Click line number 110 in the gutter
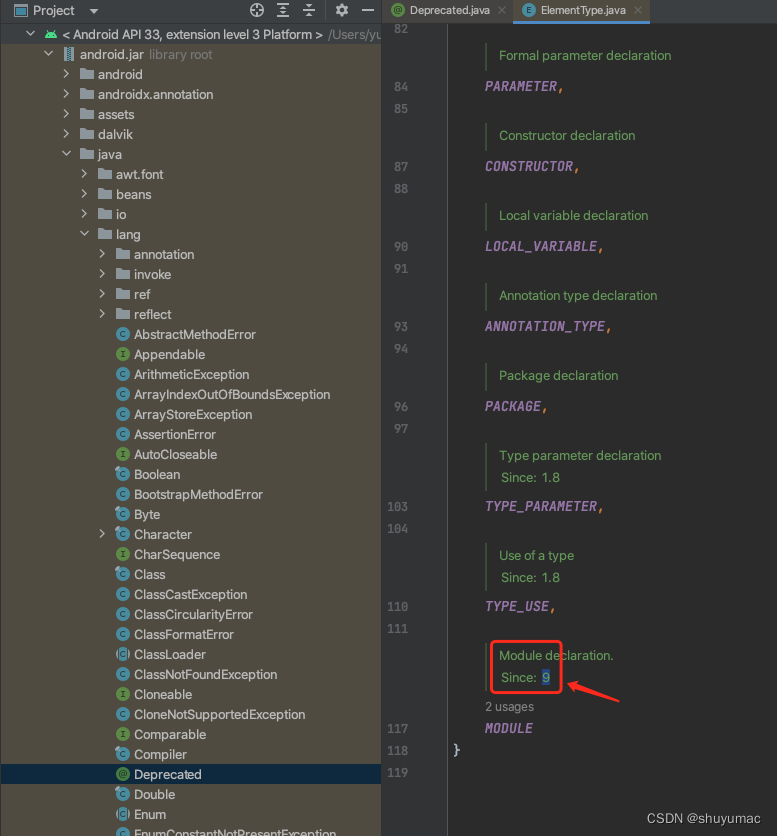This screenshot has height=836, width=777. coord(398,606)
